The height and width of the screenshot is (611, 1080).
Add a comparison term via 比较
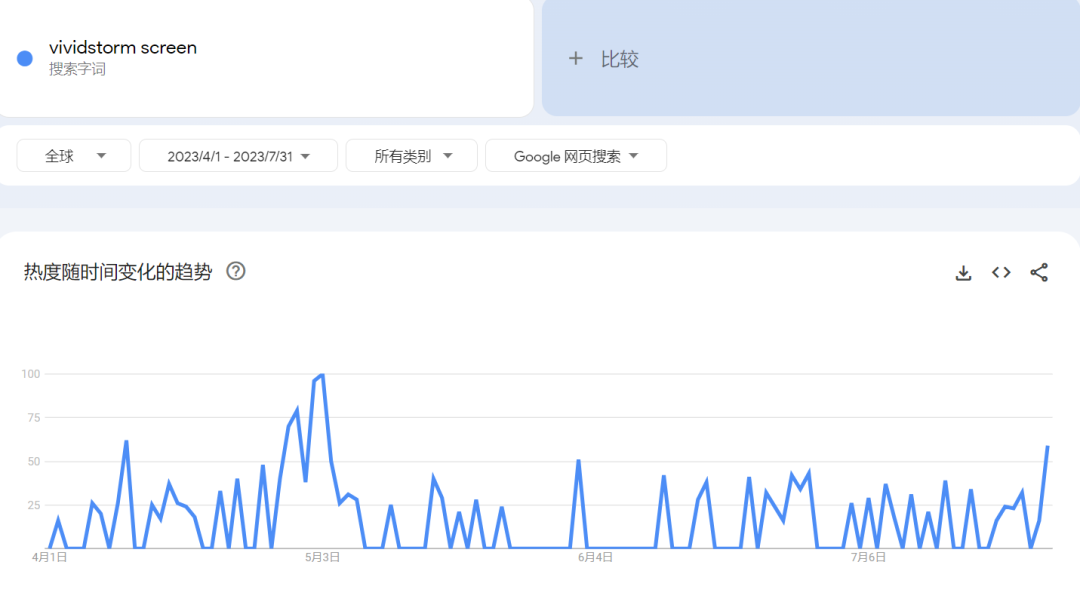[811, 58]
